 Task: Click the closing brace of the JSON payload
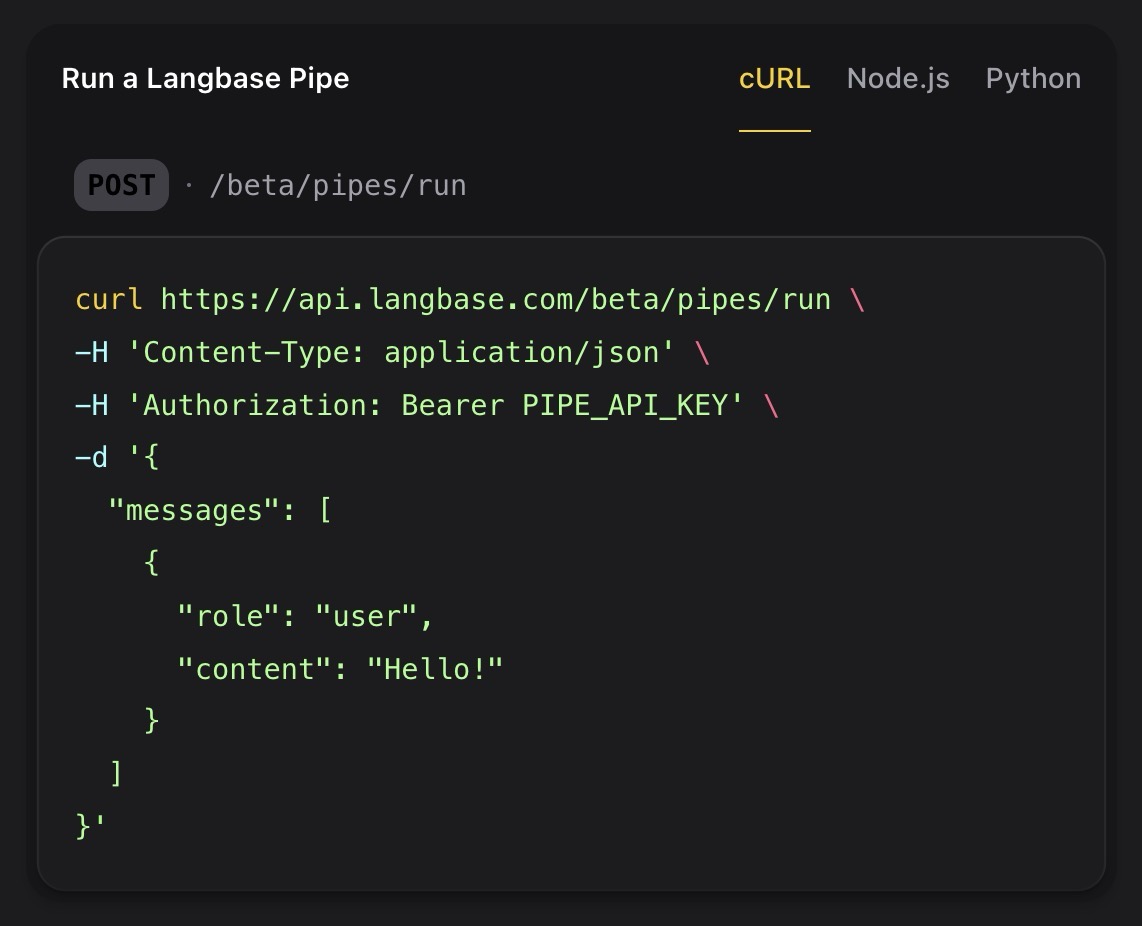coord(84,826)
